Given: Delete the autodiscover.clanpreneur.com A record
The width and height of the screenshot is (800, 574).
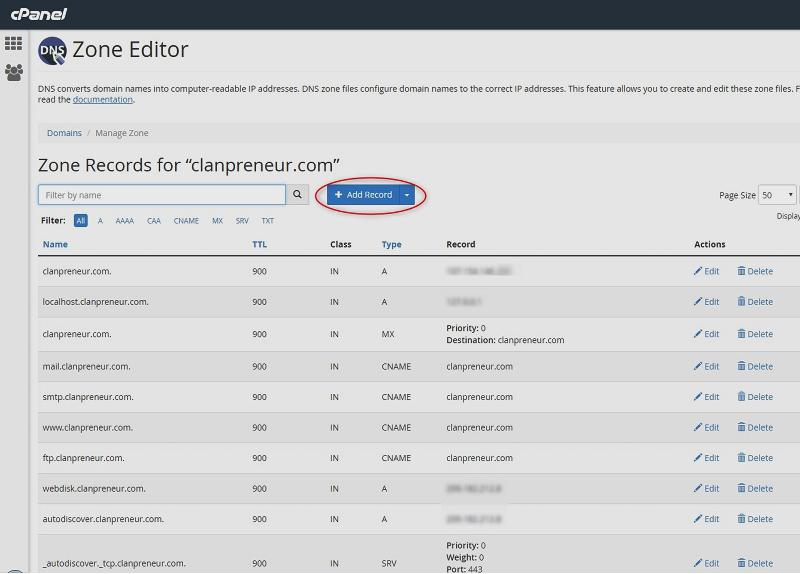Looking at the screenshot, I should (755, 519).
